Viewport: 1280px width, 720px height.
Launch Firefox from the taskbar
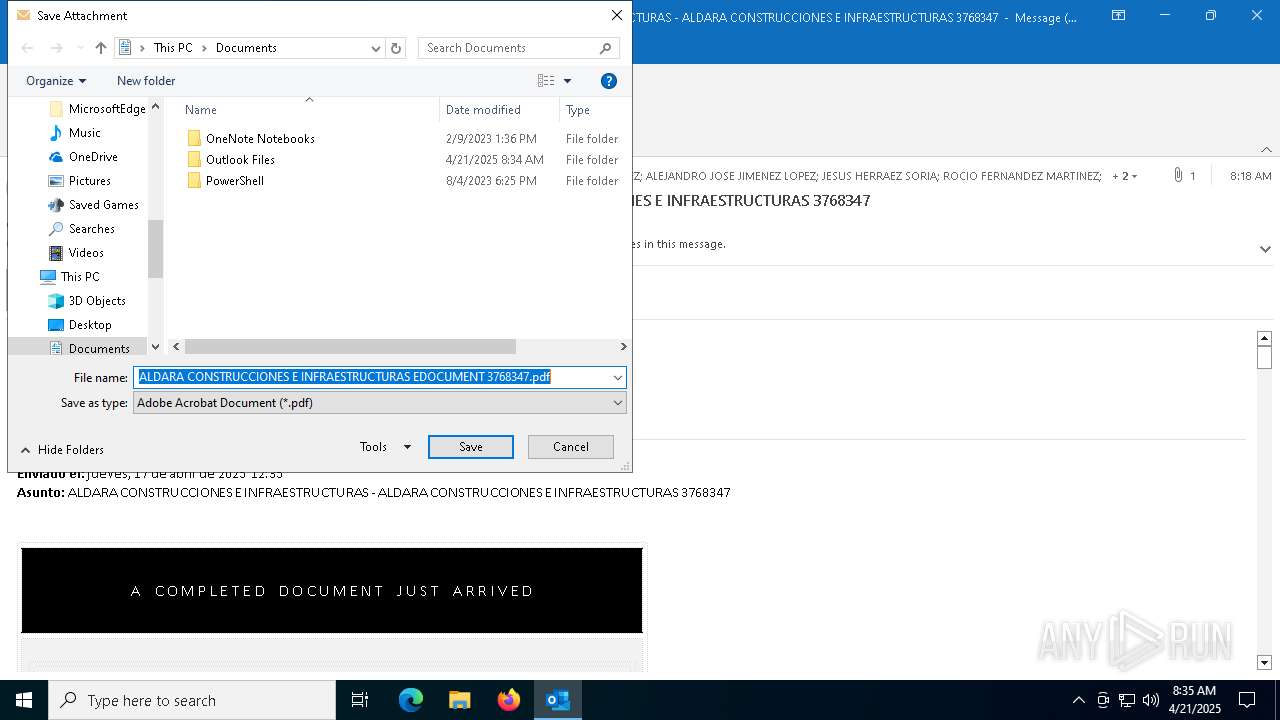point(509,700)
